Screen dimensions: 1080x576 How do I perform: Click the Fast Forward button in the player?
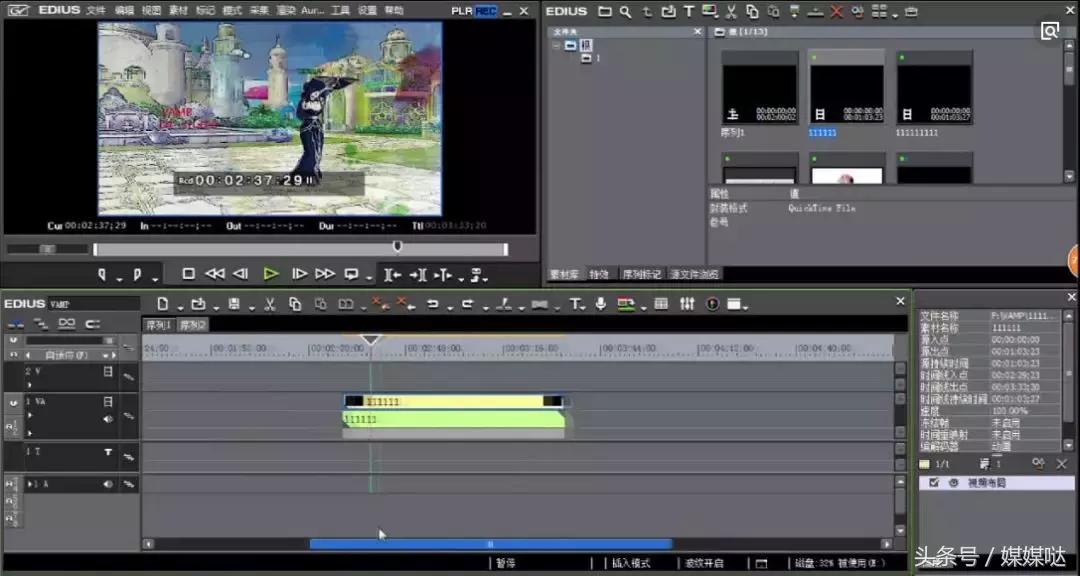point(325,274)
